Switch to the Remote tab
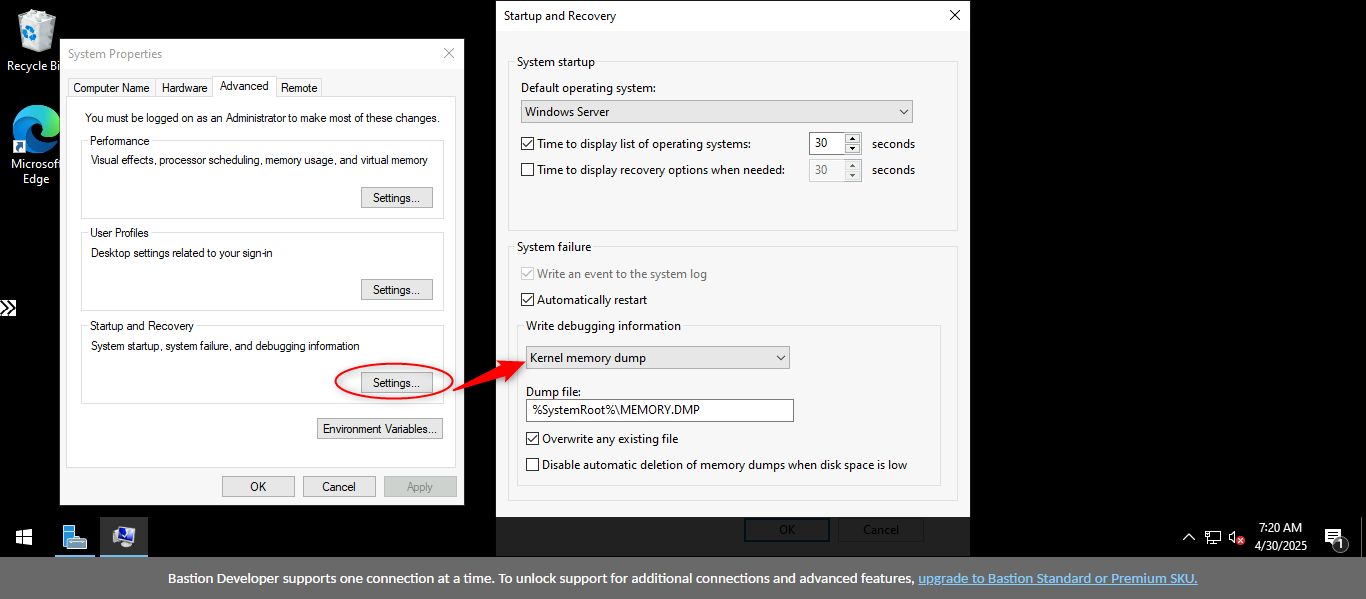 click(x=299, y=88)
